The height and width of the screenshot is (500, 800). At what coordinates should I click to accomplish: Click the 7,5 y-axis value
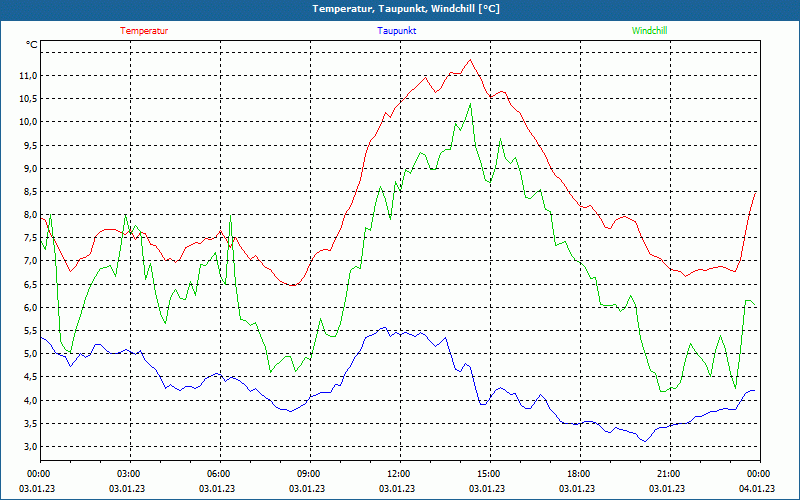point(30,238)
